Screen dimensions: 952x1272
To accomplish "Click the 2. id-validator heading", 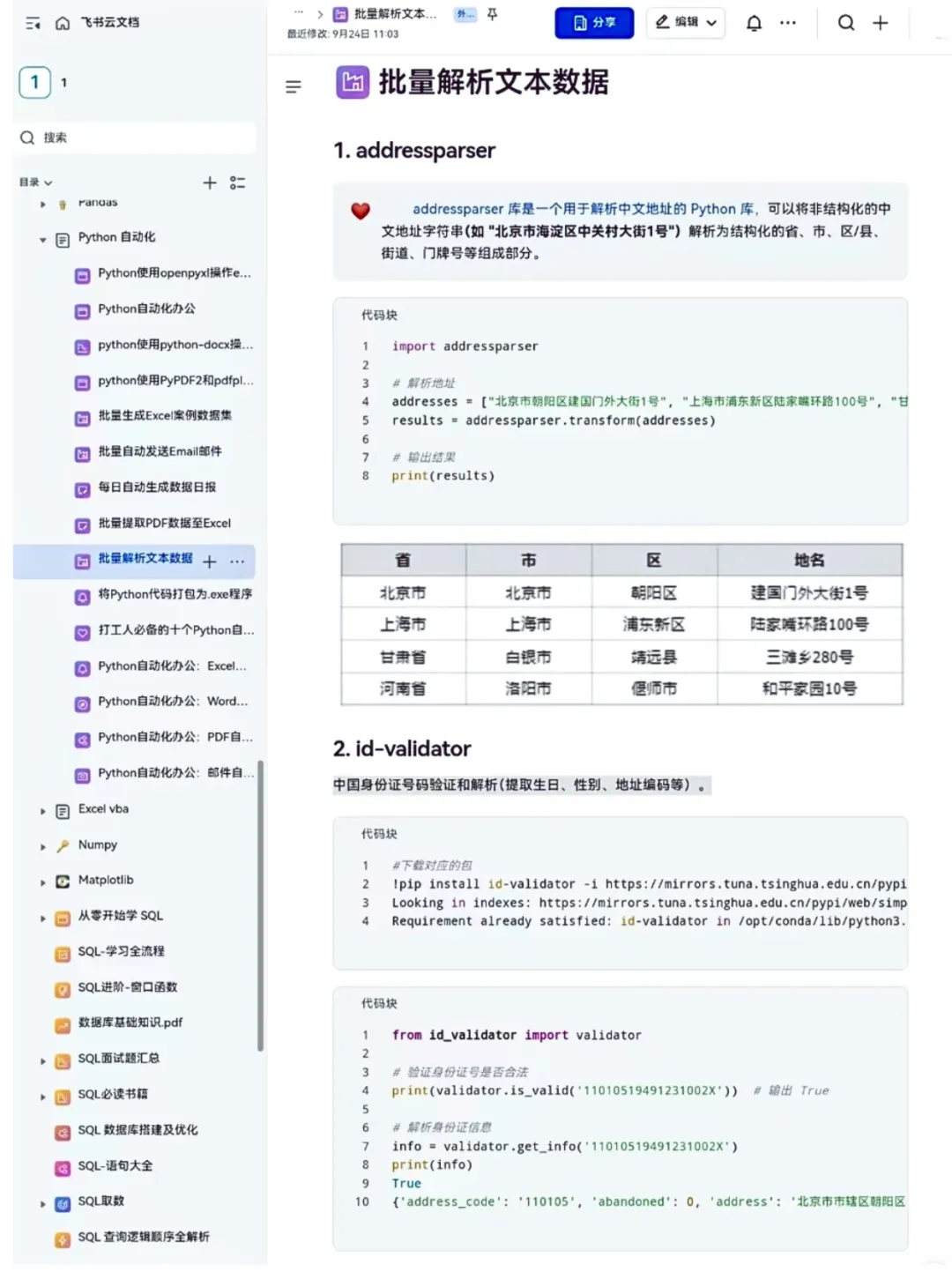I will click(402, 749).
